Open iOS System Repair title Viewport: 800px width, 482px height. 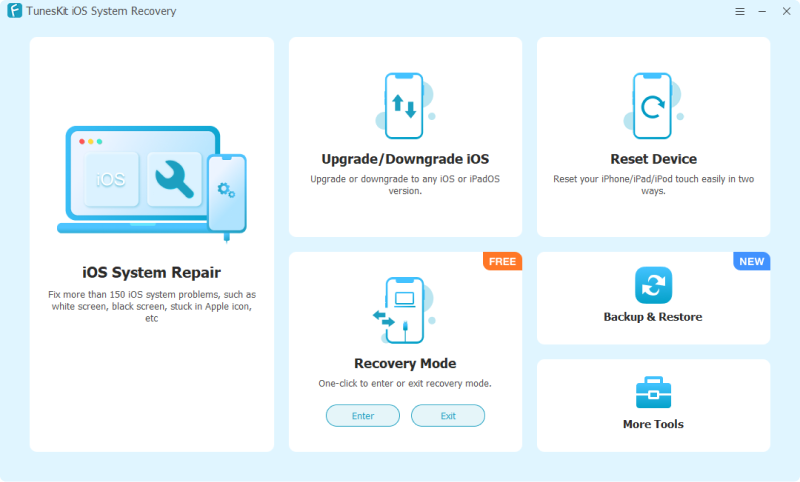[x=152, y=272]
